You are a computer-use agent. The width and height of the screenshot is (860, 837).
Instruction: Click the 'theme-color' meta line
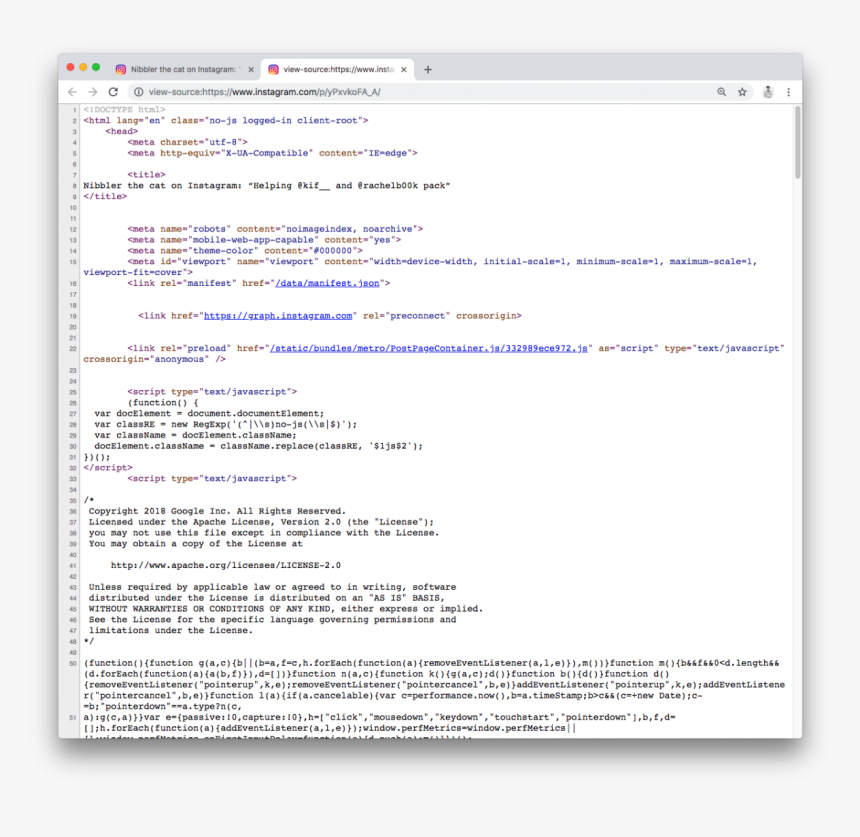pos(245,251)
